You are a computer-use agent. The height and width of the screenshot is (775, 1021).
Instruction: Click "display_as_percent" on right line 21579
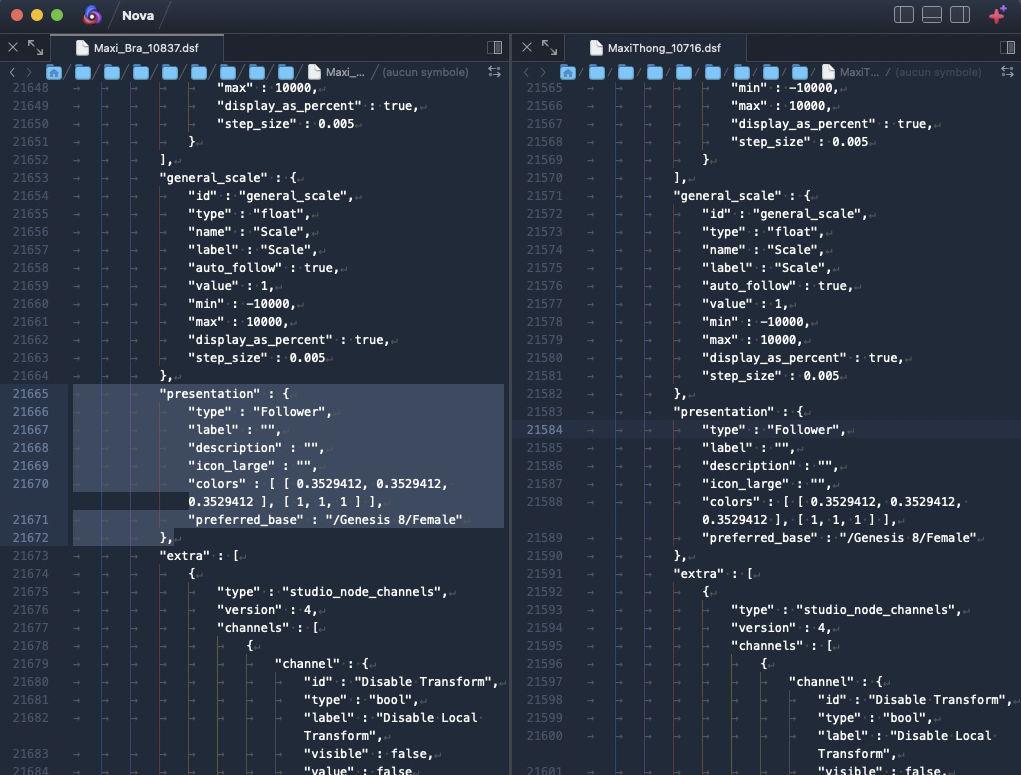(x=774, y=358)
